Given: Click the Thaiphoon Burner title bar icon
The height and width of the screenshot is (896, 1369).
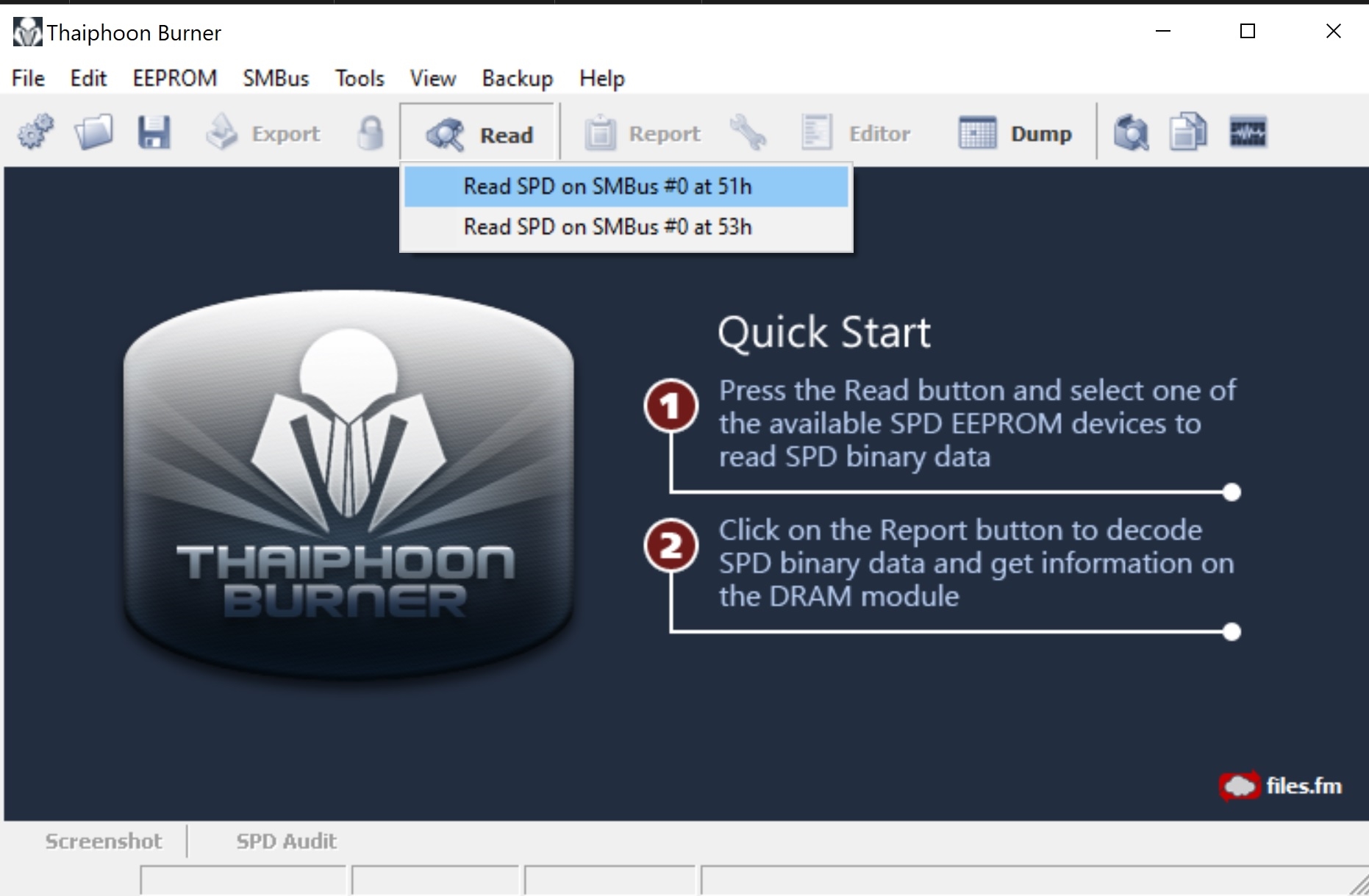Looking at the screenshot, I should point(28,32).
